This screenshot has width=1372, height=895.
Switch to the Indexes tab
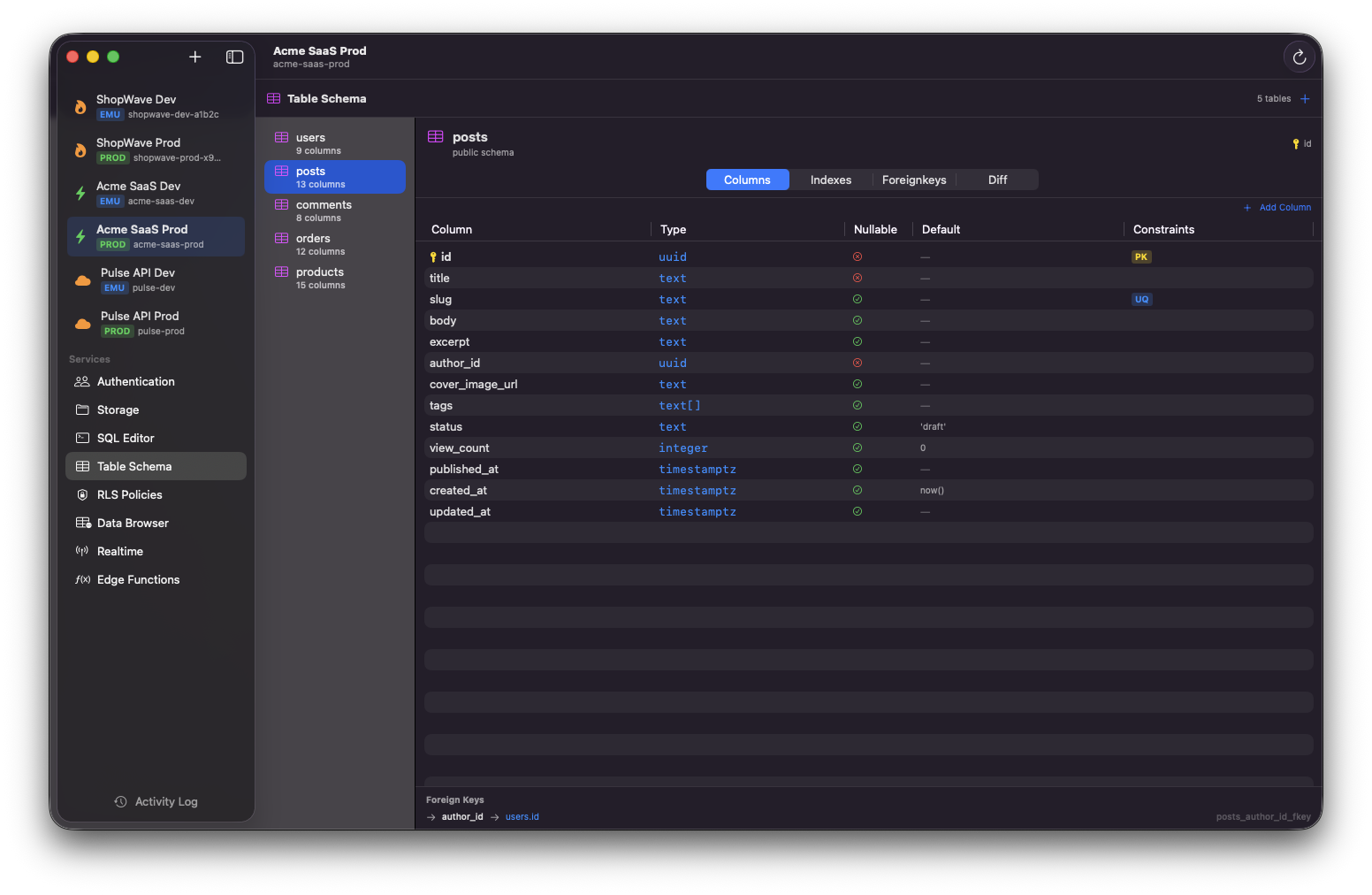(x=830, y=180)
